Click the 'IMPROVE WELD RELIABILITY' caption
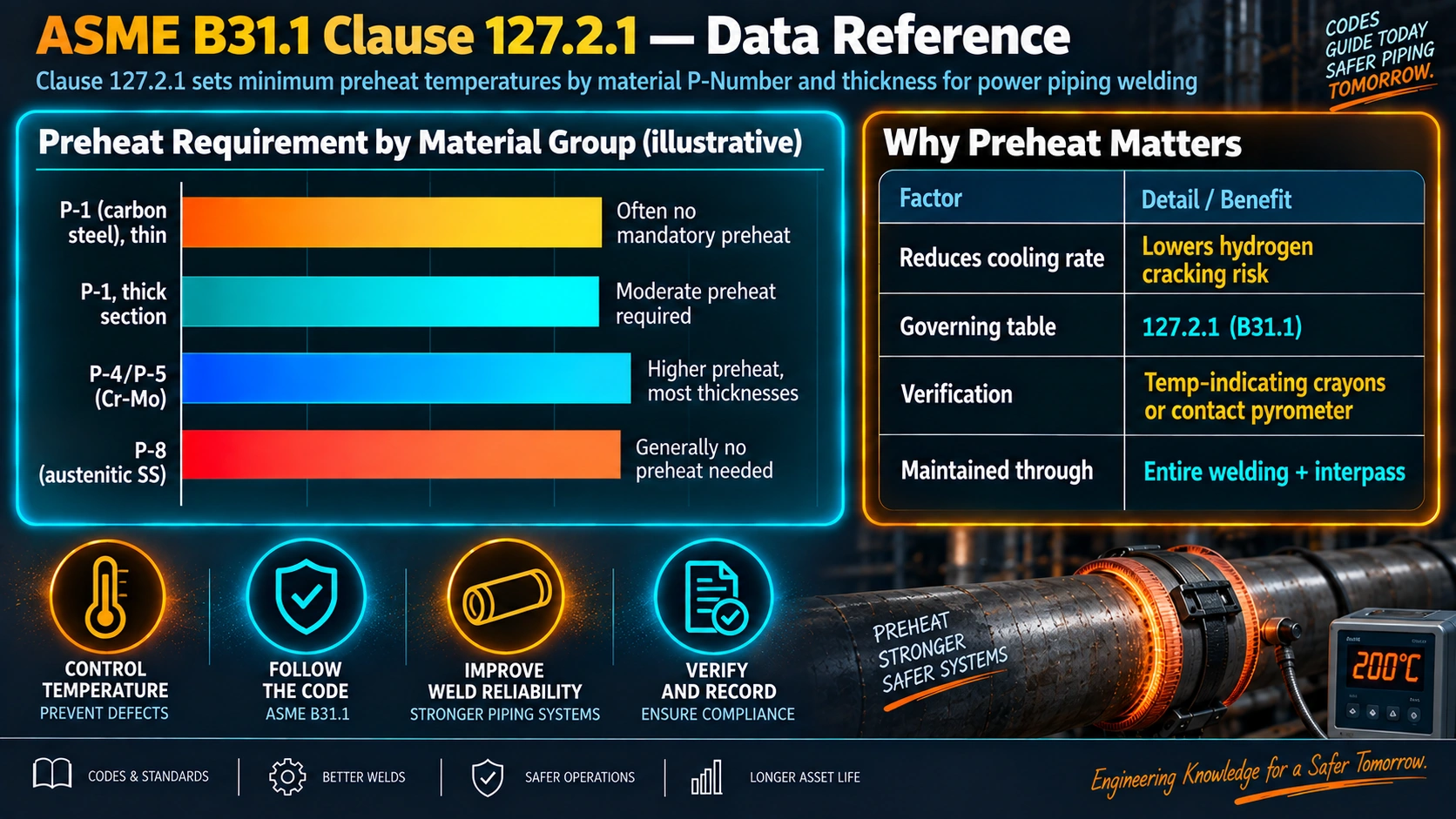The width and height of the screenshot is (1456, 819). click(x=505, y=681)
